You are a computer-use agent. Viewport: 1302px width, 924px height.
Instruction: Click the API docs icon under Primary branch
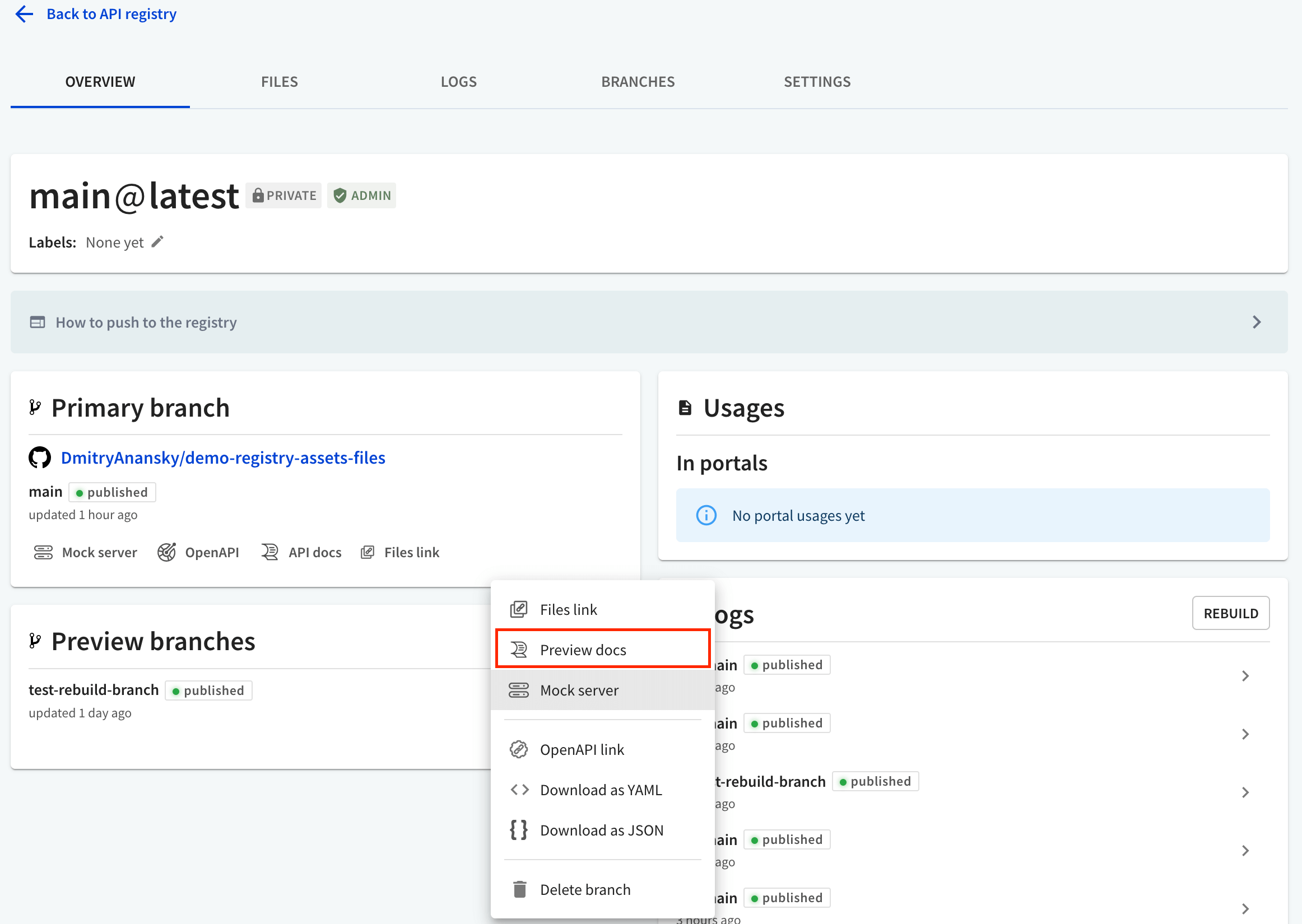[269, 552]
